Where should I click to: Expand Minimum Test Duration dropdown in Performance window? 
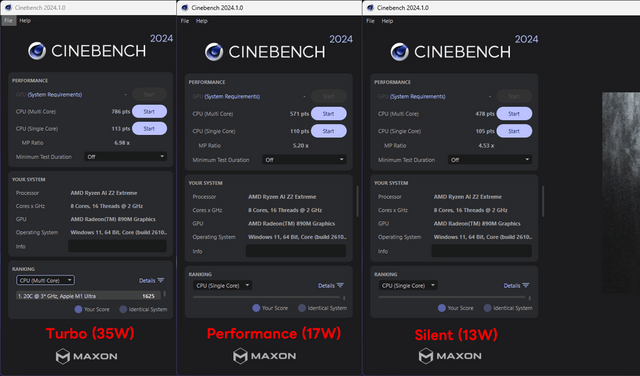(304, 160)
